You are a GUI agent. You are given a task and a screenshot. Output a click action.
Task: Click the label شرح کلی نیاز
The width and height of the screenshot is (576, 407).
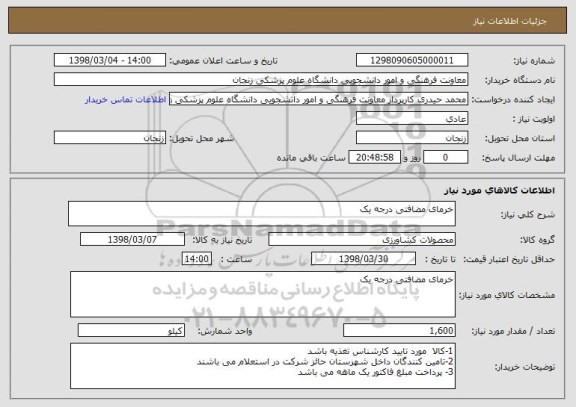pyautogui.click(x=528, y=215)
